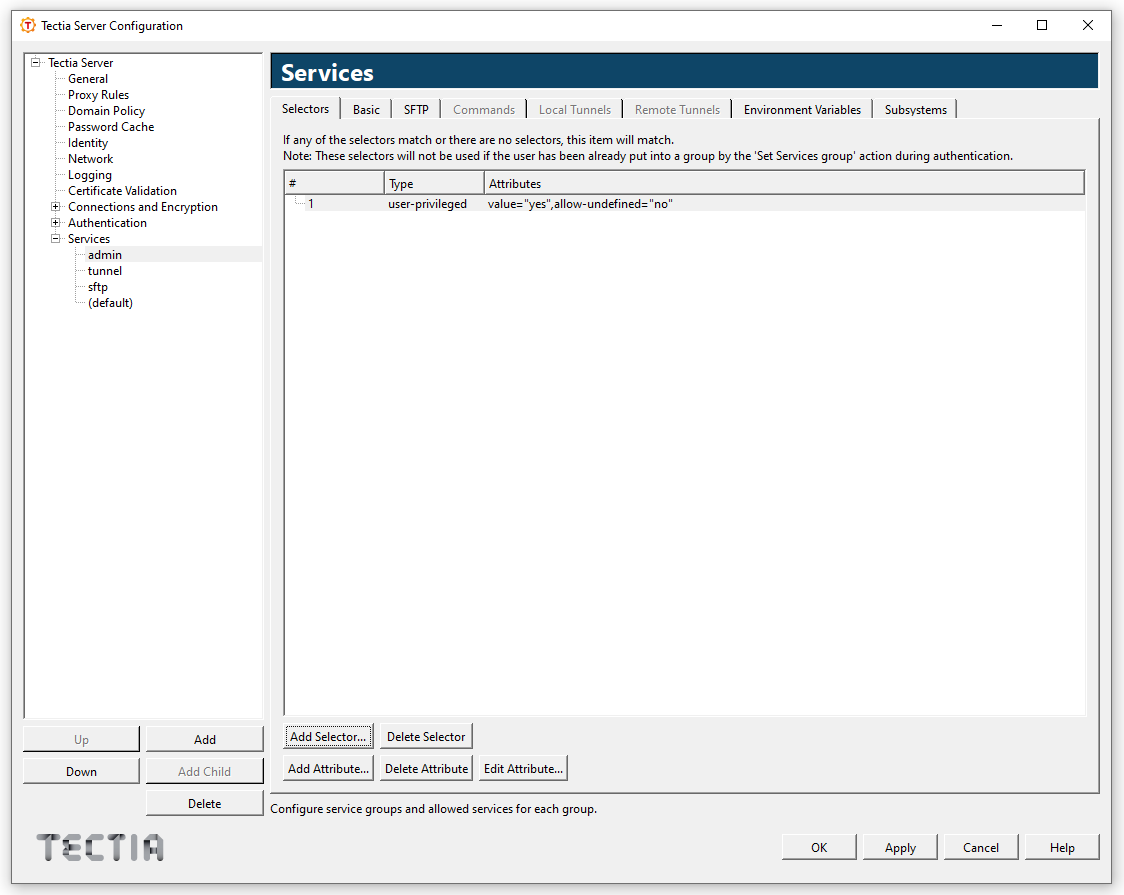Select General in the tree
Viewport: 1124px width, 895px height.
(87, 79)
